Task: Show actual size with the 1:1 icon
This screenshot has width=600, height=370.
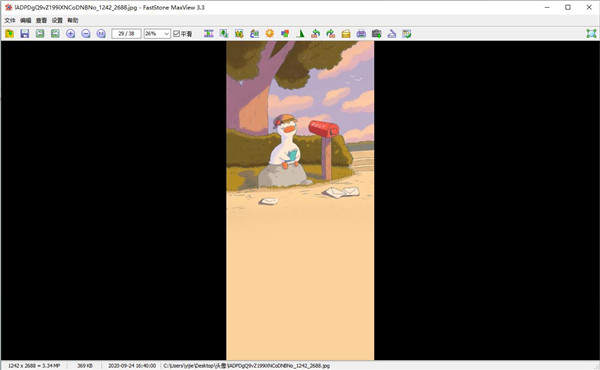Action: 101,34
